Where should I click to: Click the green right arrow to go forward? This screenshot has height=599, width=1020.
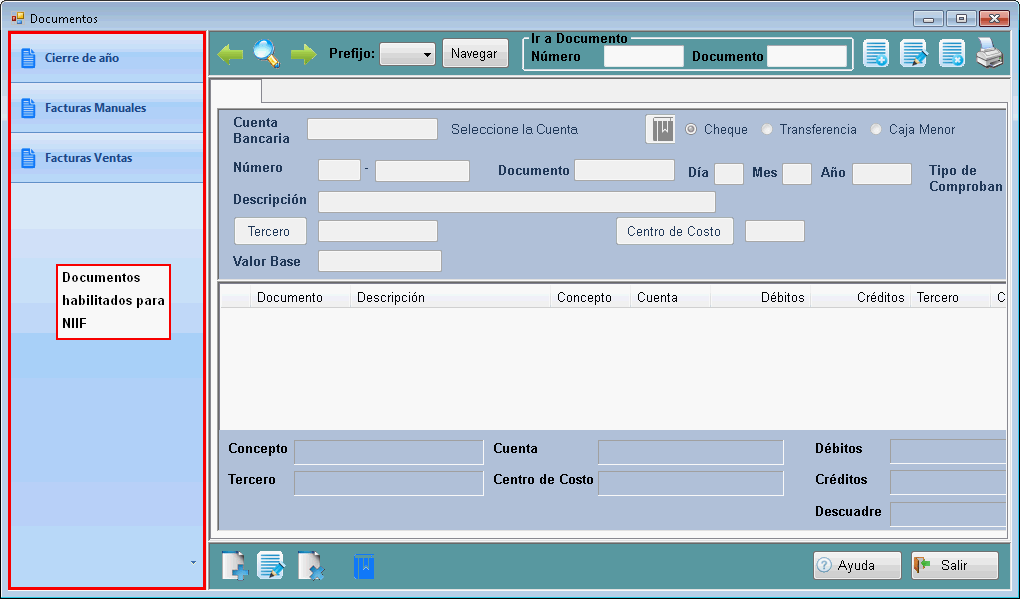pyautogui.click(x=303, y=54)
